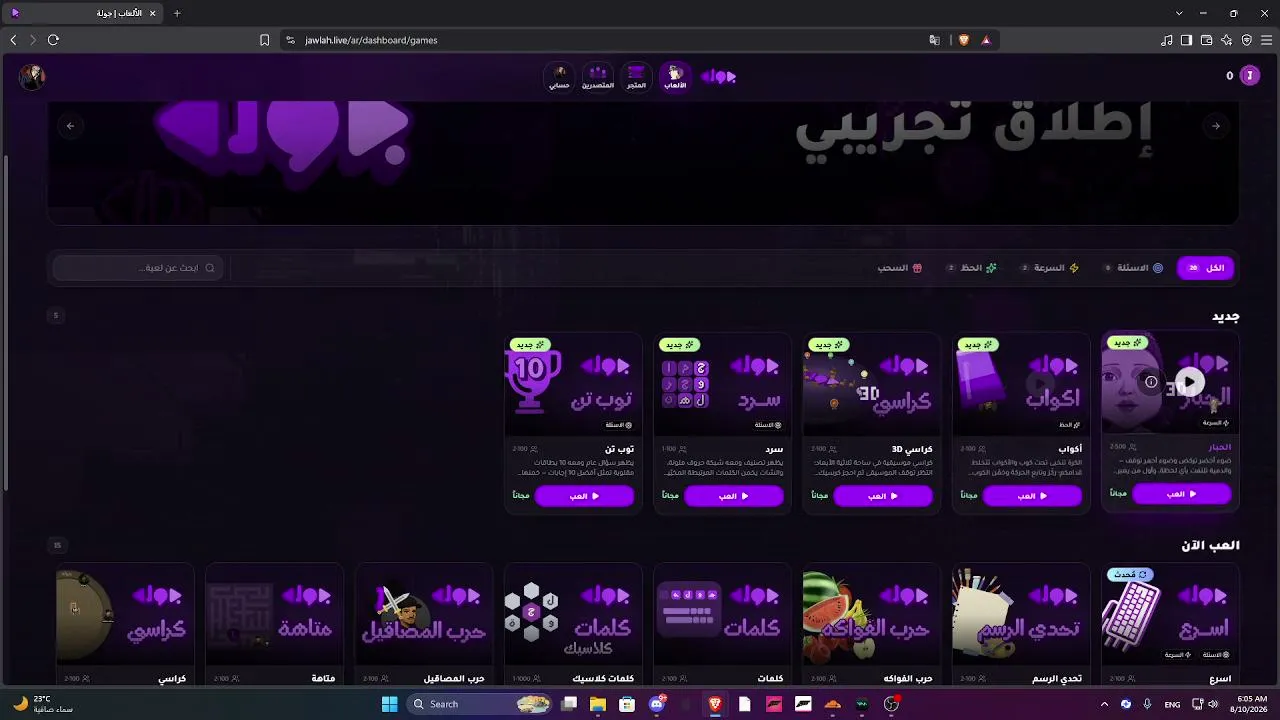Play the سرد game
This screenshot has height=720, width=1280.
(x=734, y=496)
